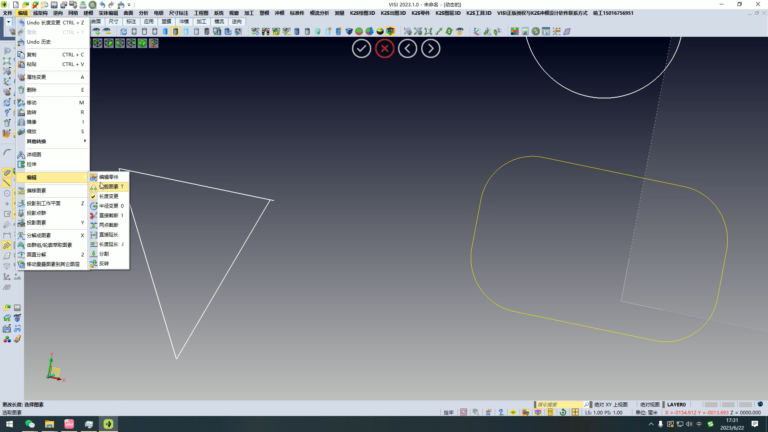Image resolution: width=768 pixels, height=432 pixels.
Task: Select 直接延长 submenu item
Action: click(109, 235)
